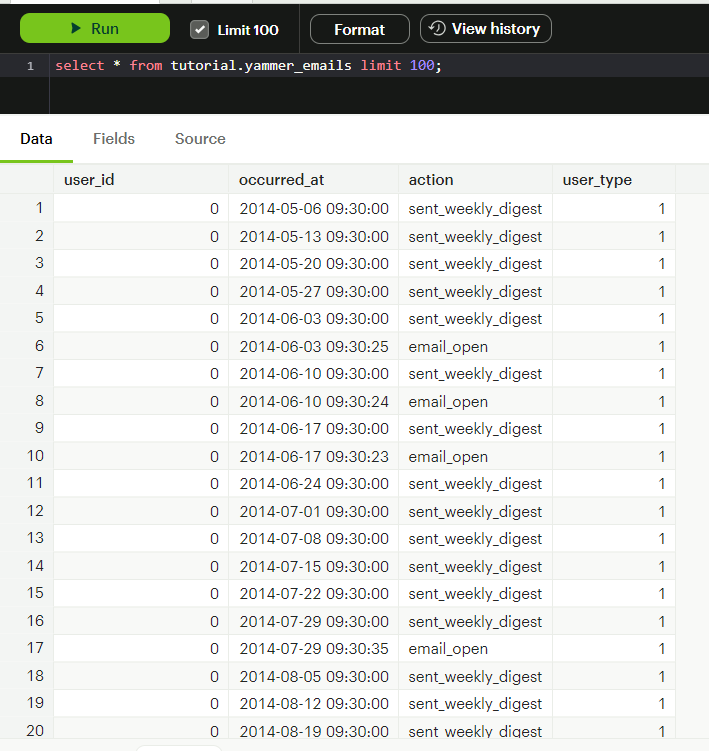Format the SQL query
709x751 pixels.
pos(360,29)
